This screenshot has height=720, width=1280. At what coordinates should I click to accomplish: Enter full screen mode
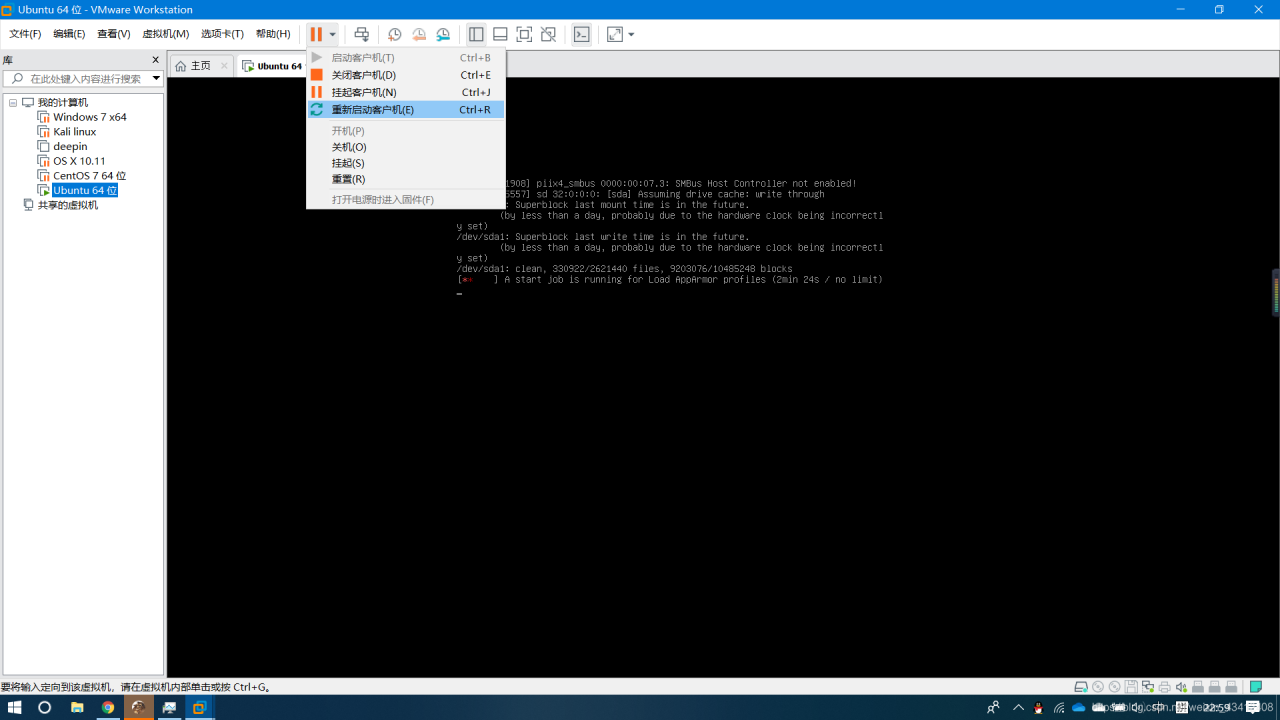(524, 34)
